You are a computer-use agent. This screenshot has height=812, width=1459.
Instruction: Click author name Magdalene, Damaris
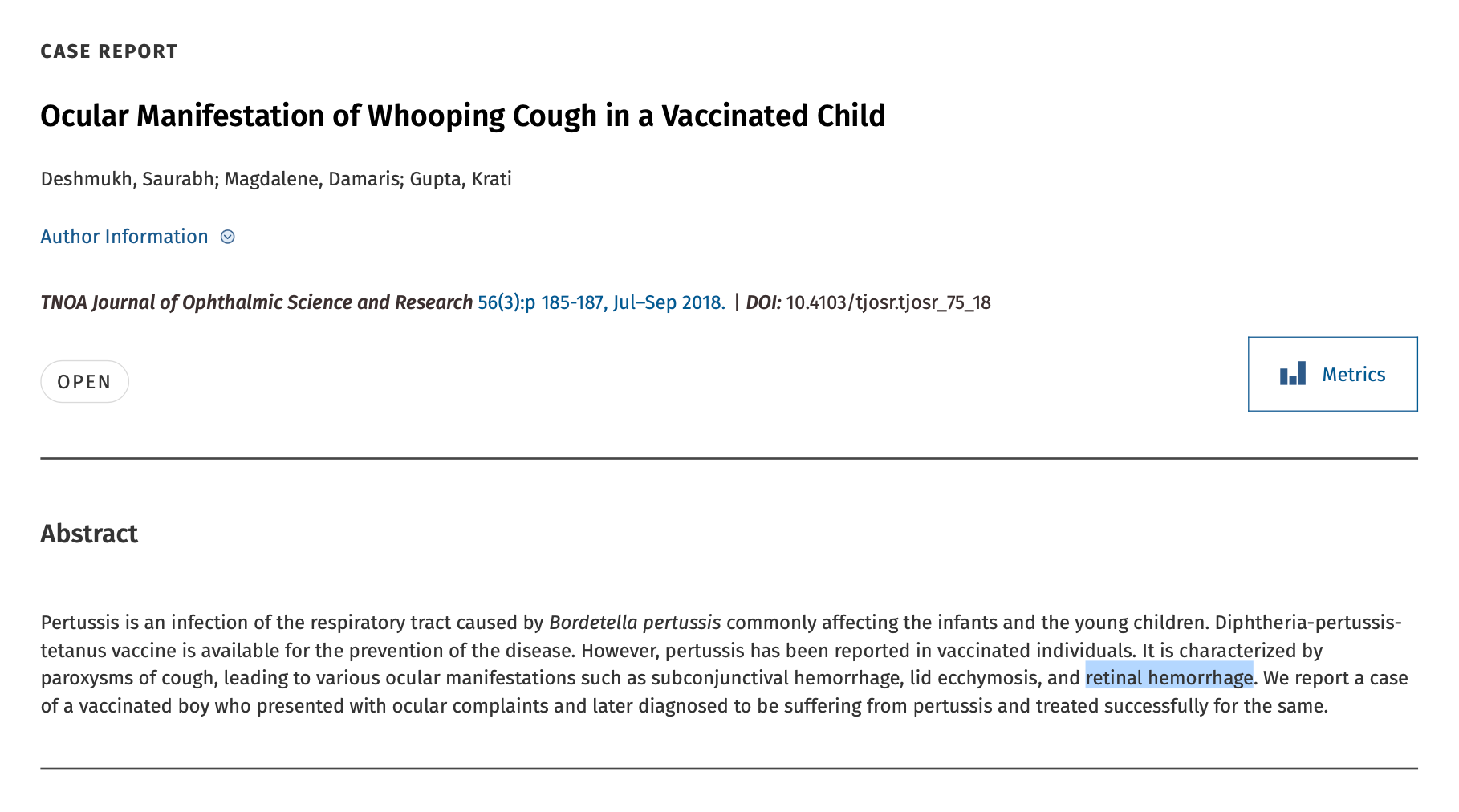click(x=311, y=178)
